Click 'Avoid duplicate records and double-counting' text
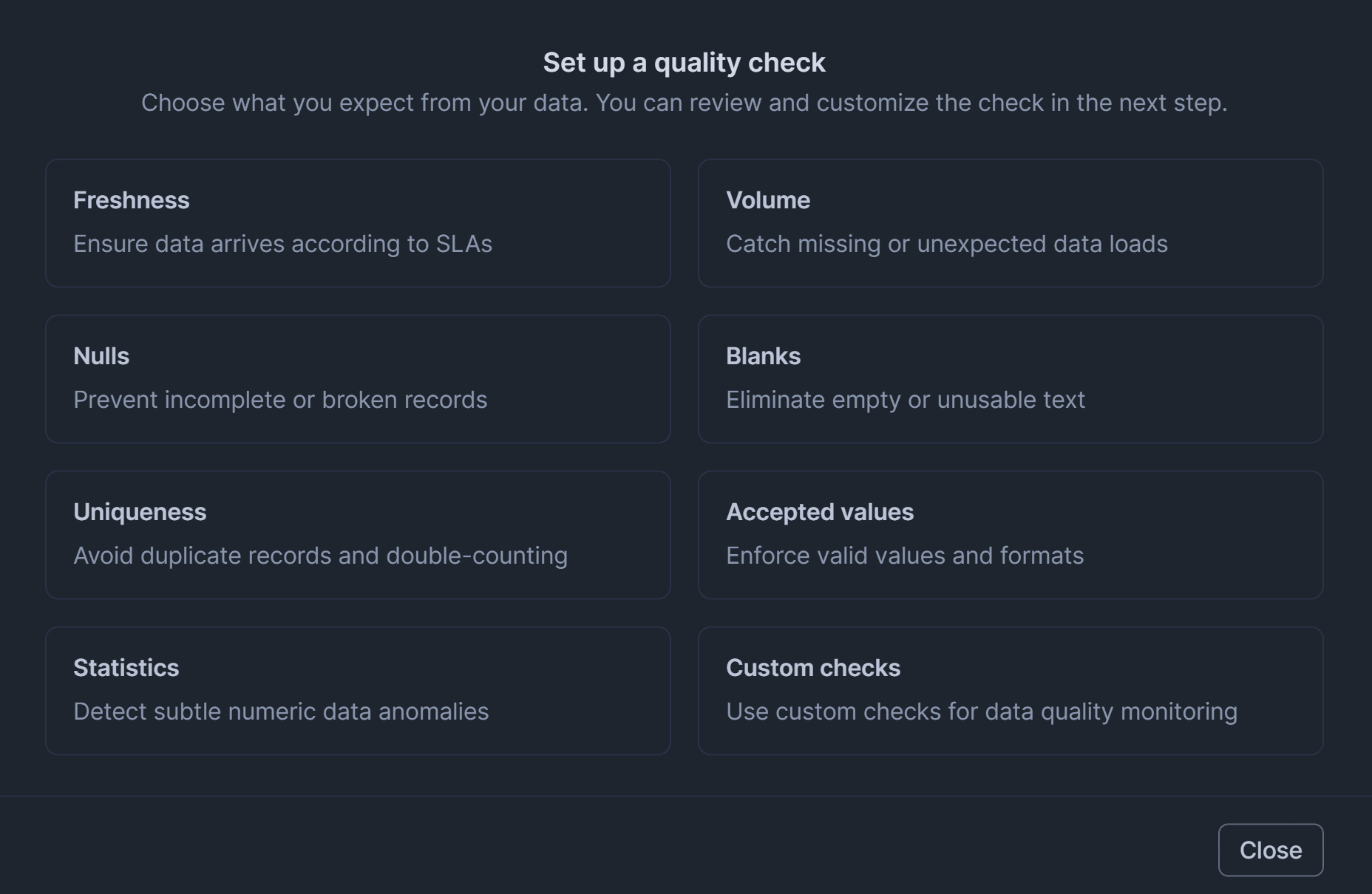The image size is (1372, 894). point(320,556)
